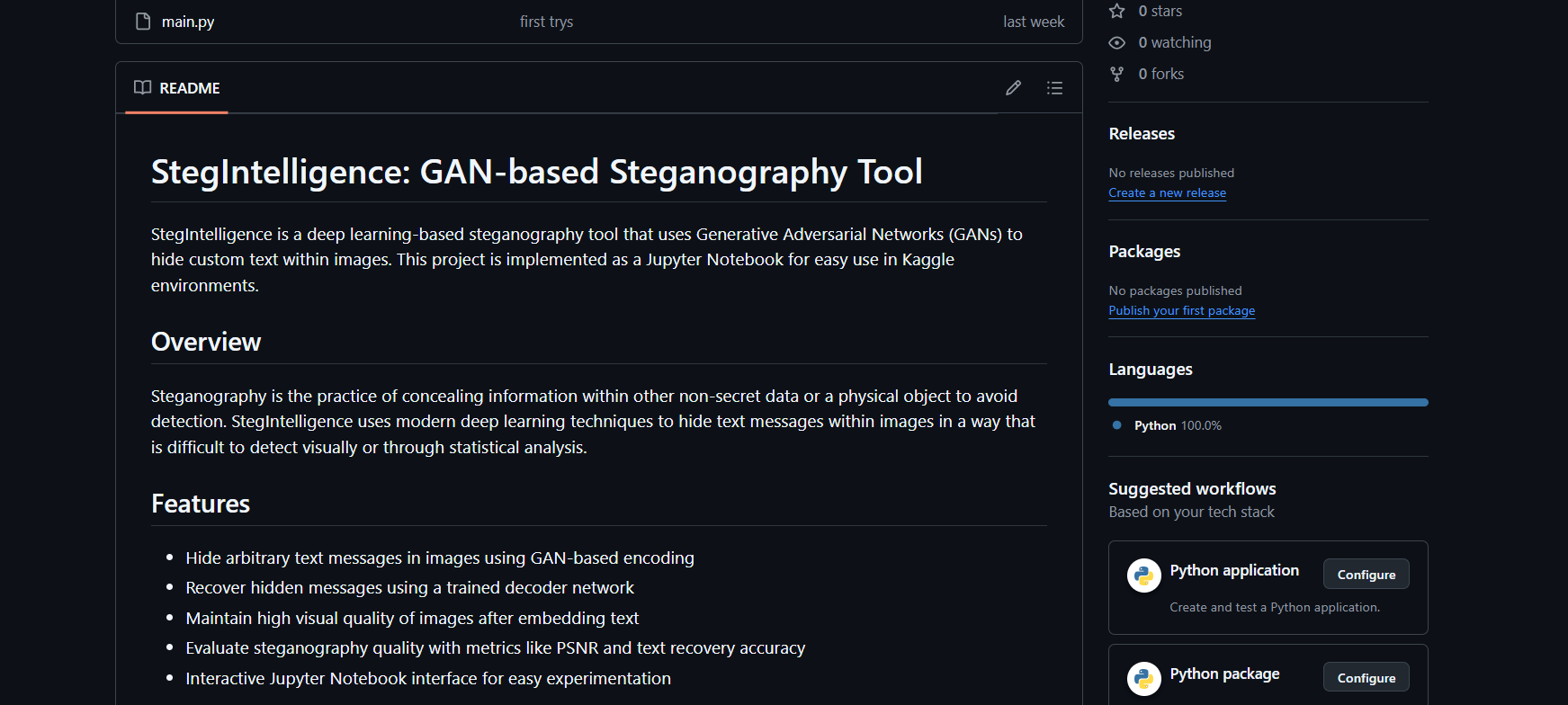Viewport: 1568px width, 705px height.
Task: Click the Languages heading
Action: tap(1151, 370)
